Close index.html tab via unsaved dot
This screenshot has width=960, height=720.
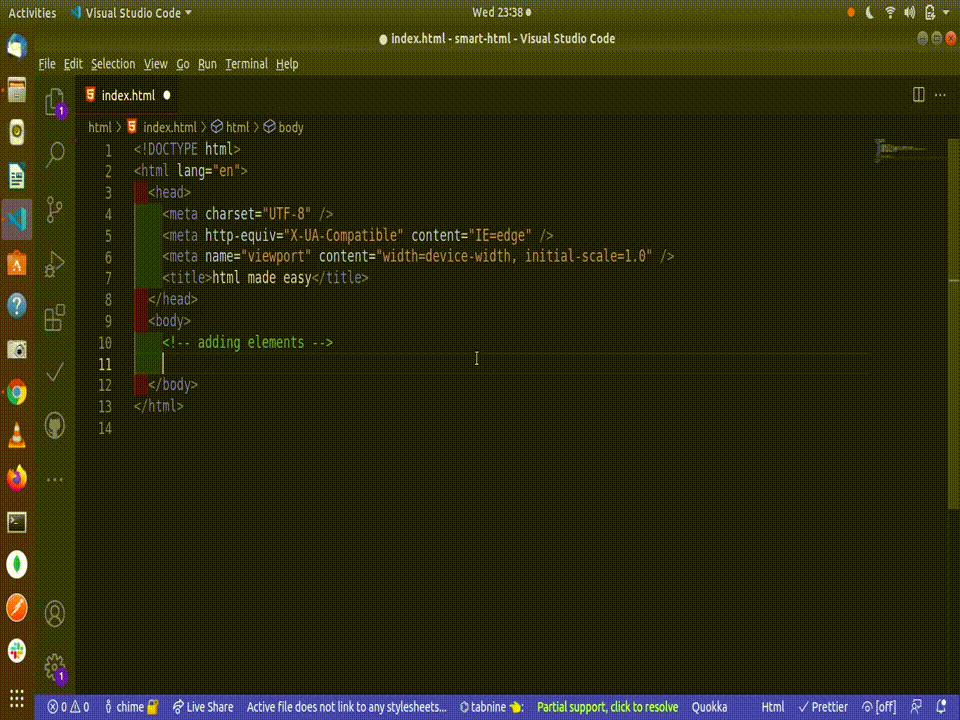(167, 96)
